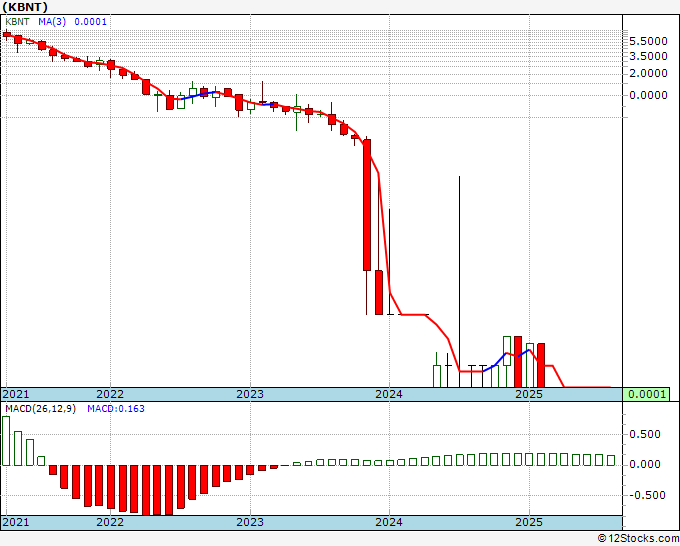This screenshot has height=546, width=680.
Task: Click the green KBNT legend label
Action: point(17,22)
